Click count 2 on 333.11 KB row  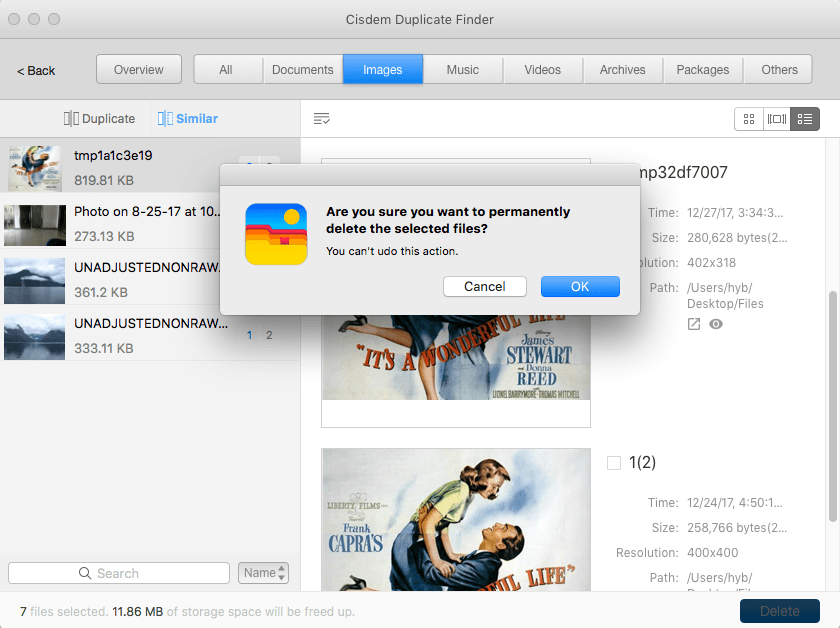269,335
